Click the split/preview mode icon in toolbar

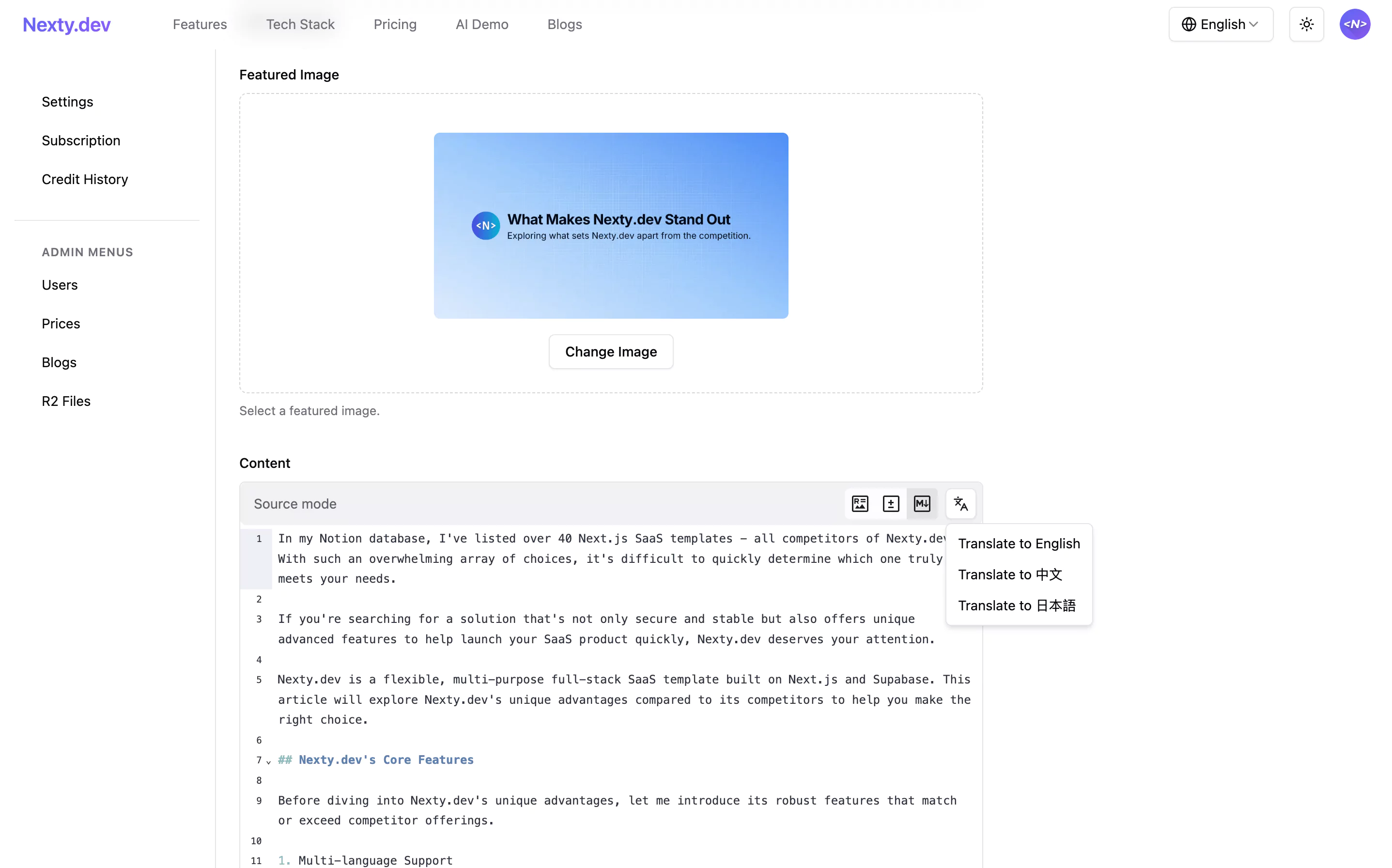tap(890, 503)
